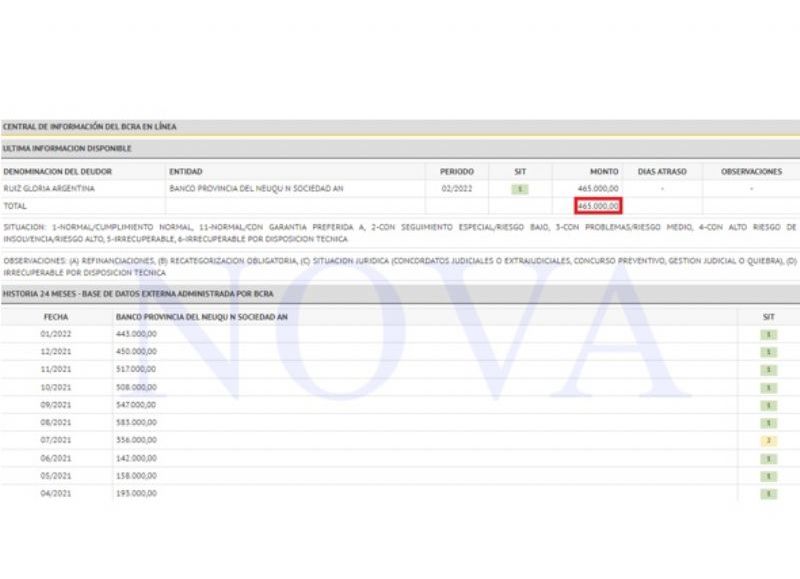The image size is (800, 579).
Task: Click the DIAS ATRASO column header
Action: [x=662, y=171]
